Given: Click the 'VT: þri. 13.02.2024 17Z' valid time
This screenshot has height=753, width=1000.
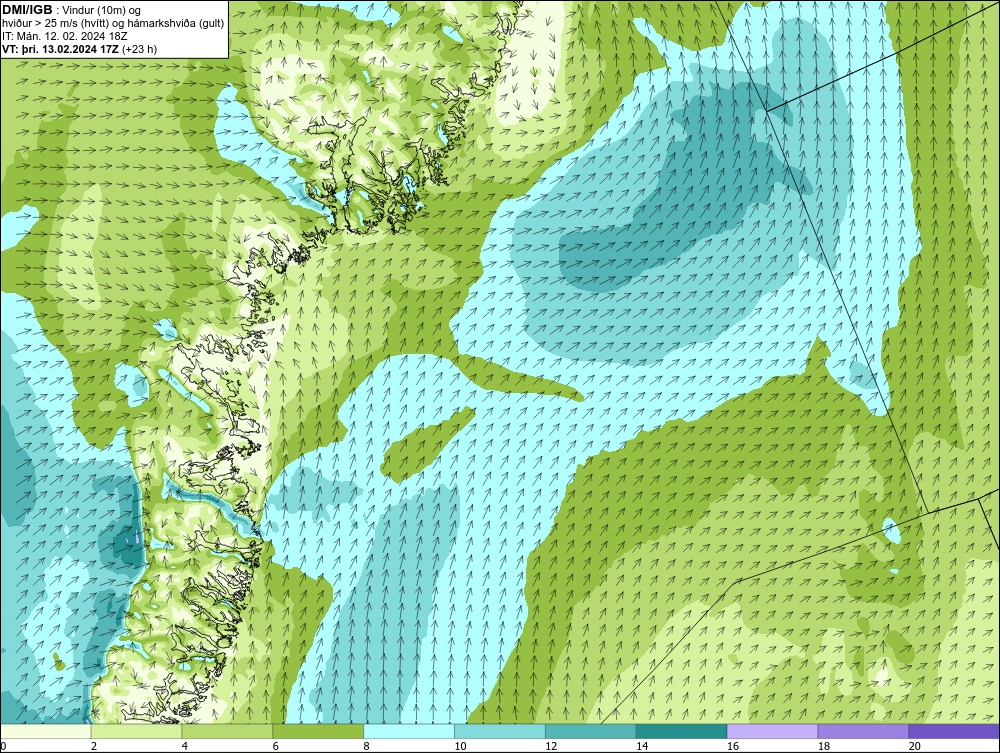Looking at the screenshot, I should coord(60,48).
